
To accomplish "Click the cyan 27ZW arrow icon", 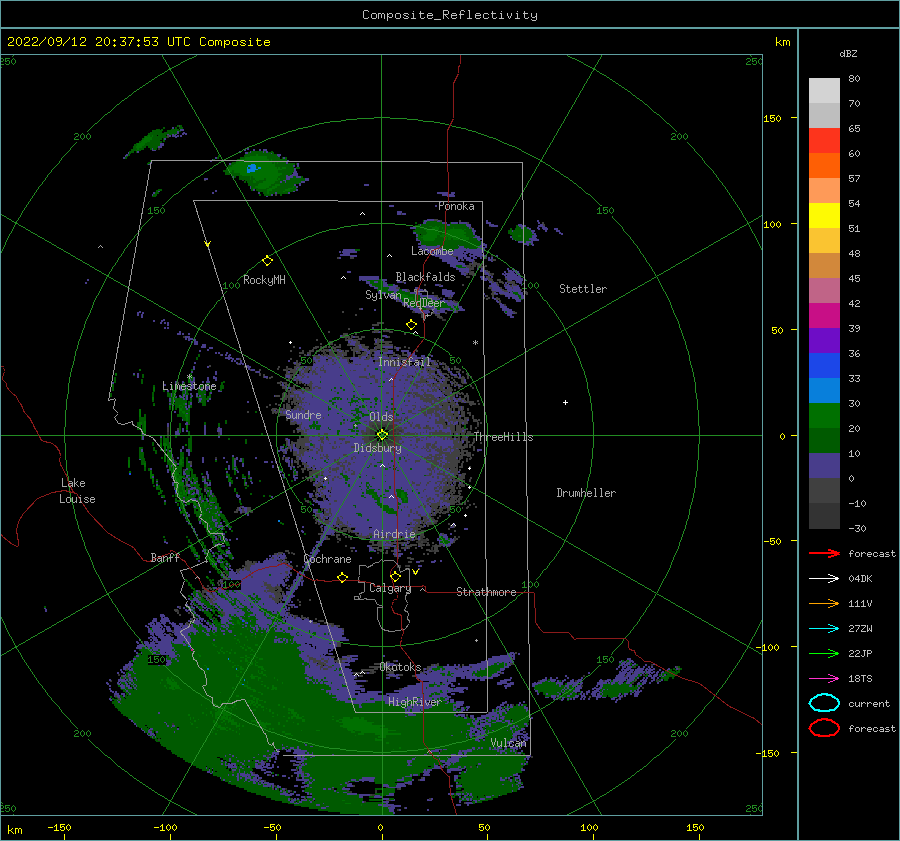I will (x=824, y=629).
